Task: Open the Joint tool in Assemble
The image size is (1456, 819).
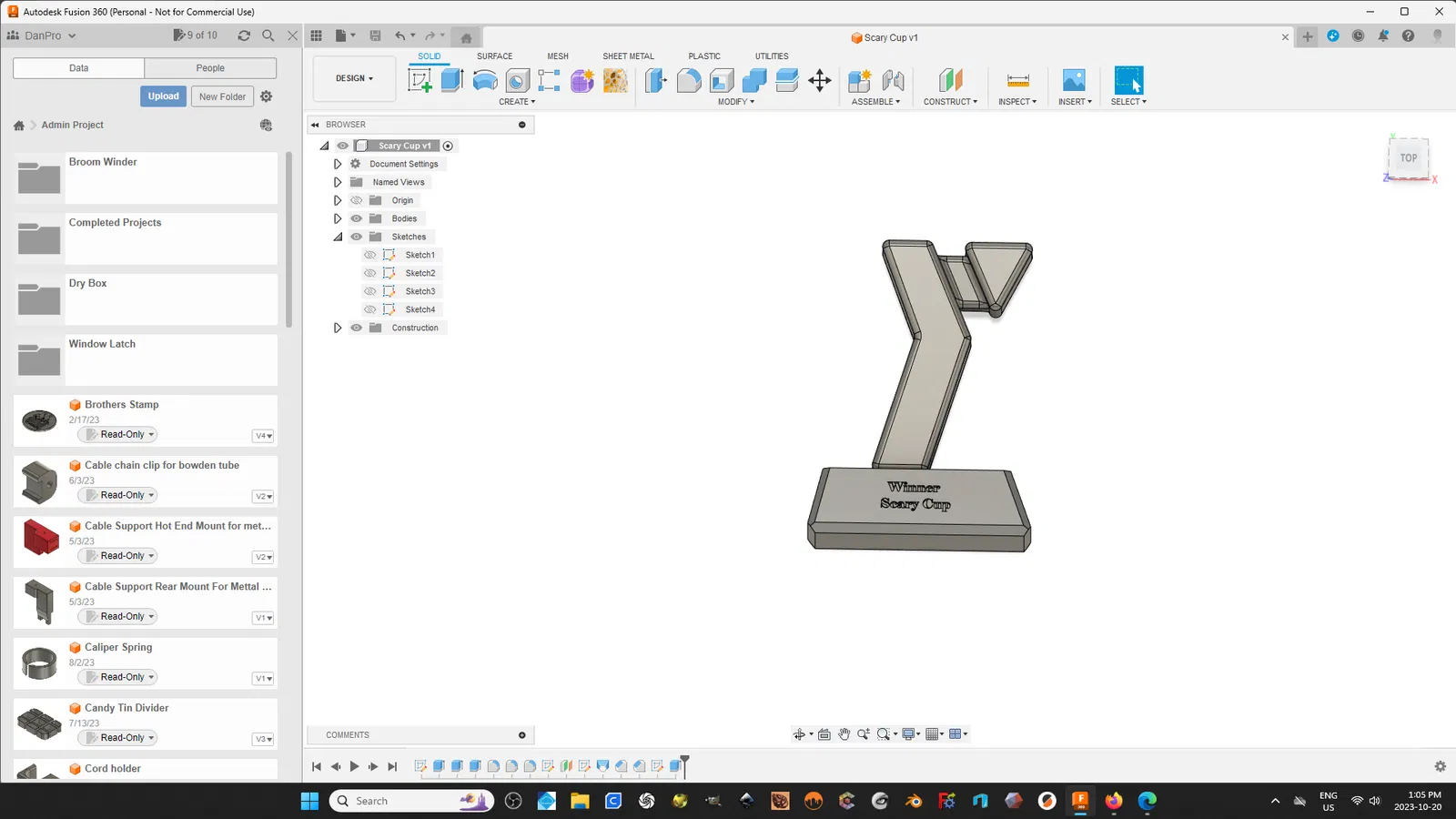Action: coord(894,80)
